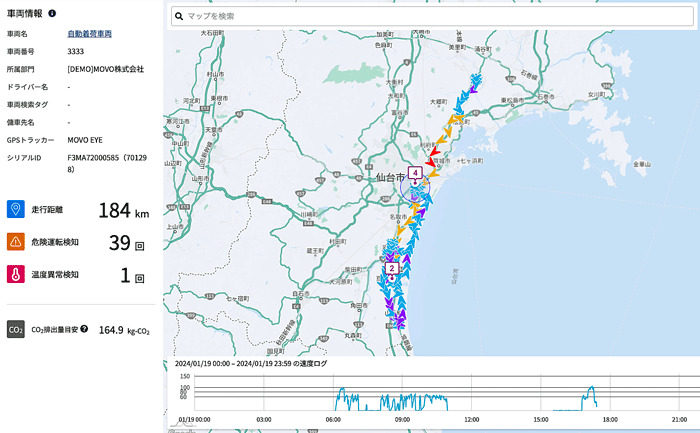The width and height of the screenshot is (700, 433).
Task: Click the 164.9 kg-CO2 value
Action: pyautogui.click(x=124, y=330)
